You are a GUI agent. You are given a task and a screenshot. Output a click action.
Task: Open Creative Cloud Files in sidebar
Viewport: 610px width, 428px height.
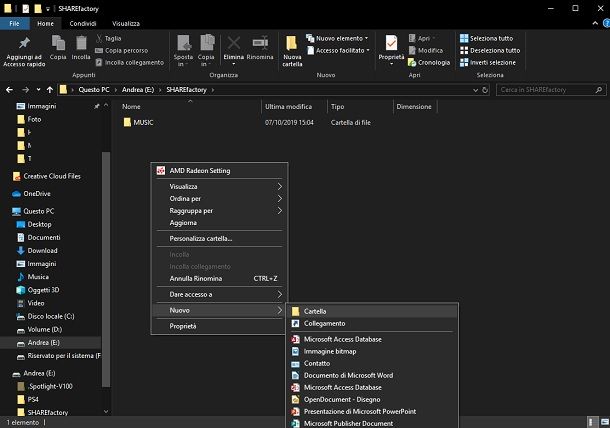click(47, 176)
